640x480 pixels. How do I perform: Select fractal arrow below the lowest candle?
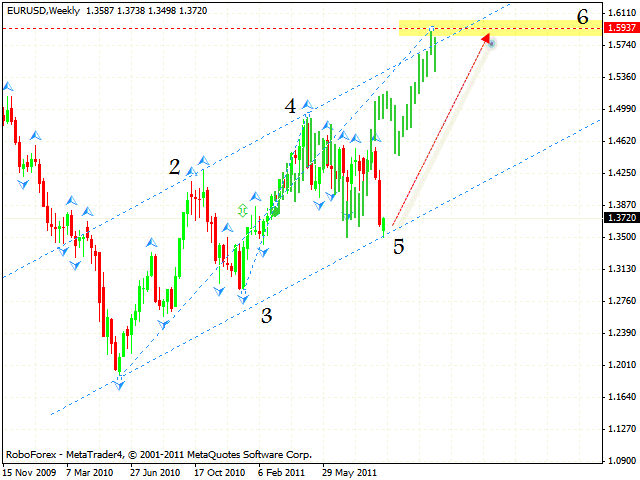click(120, 384)
